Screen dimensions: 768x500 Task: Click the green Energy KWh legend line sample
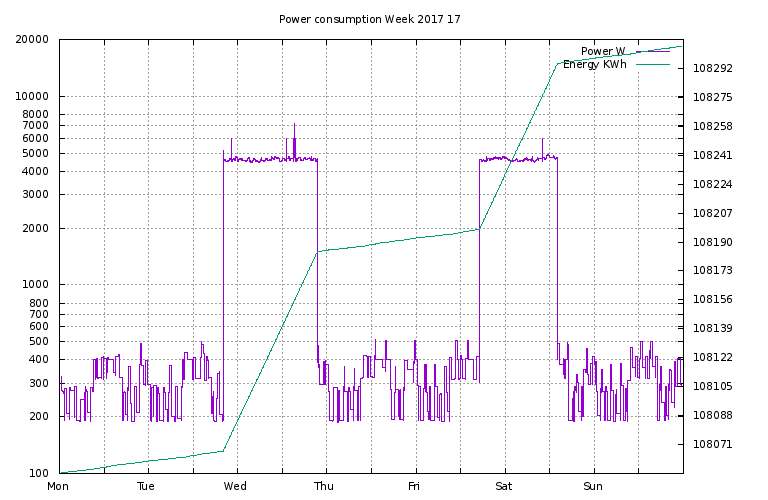pyautogui.click(x=653, y=65)
